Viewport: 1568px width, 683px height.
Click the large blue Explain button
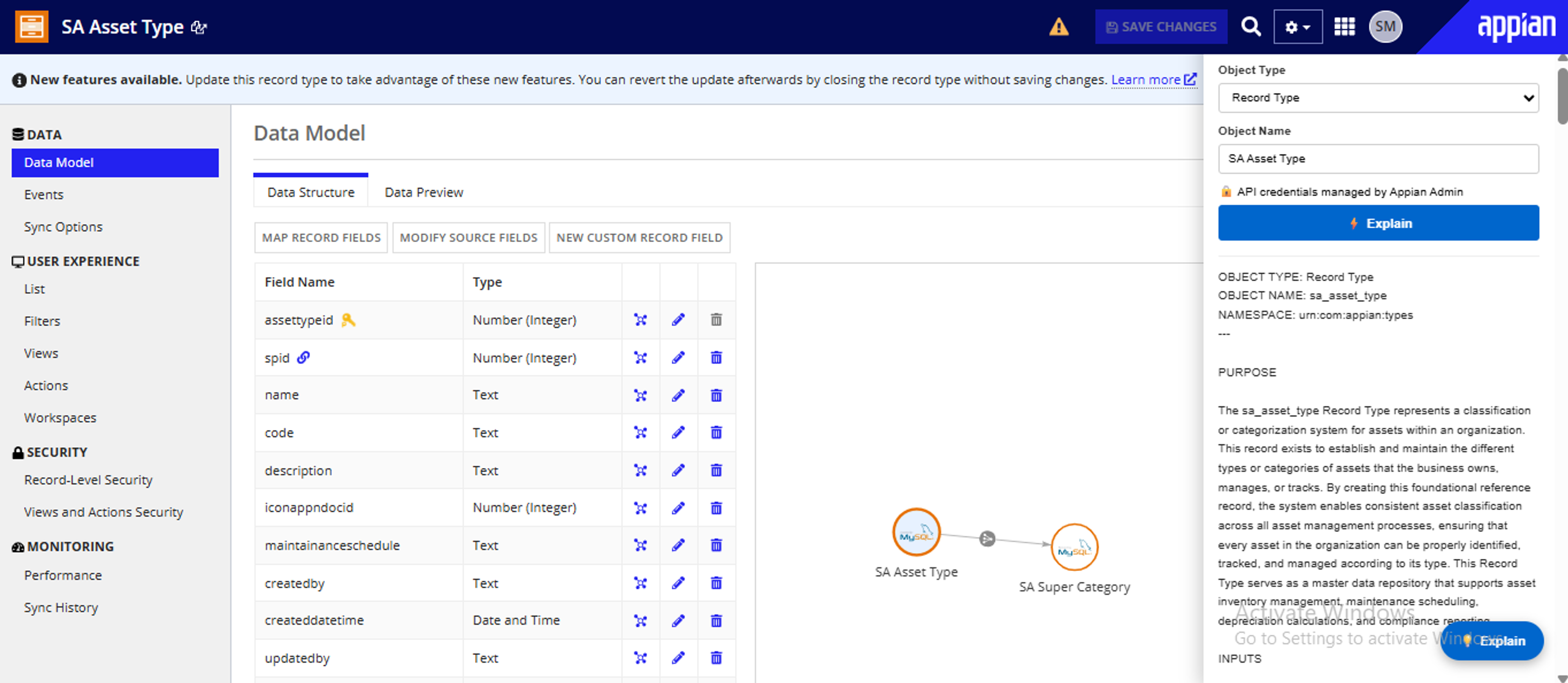(1378, 223)
